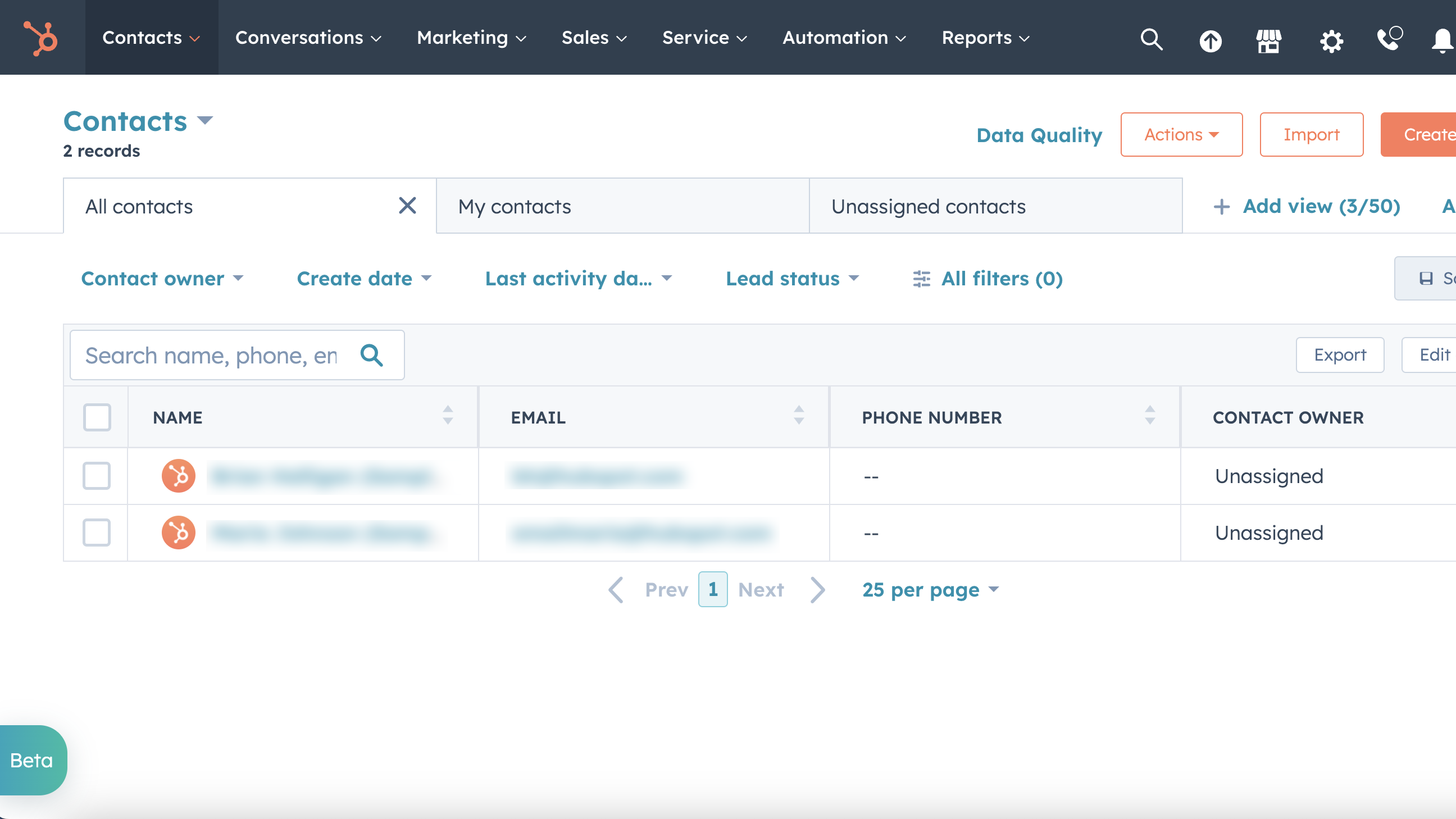Close the All contacts view tab
1456x819 pixels.
click(407, 206)
